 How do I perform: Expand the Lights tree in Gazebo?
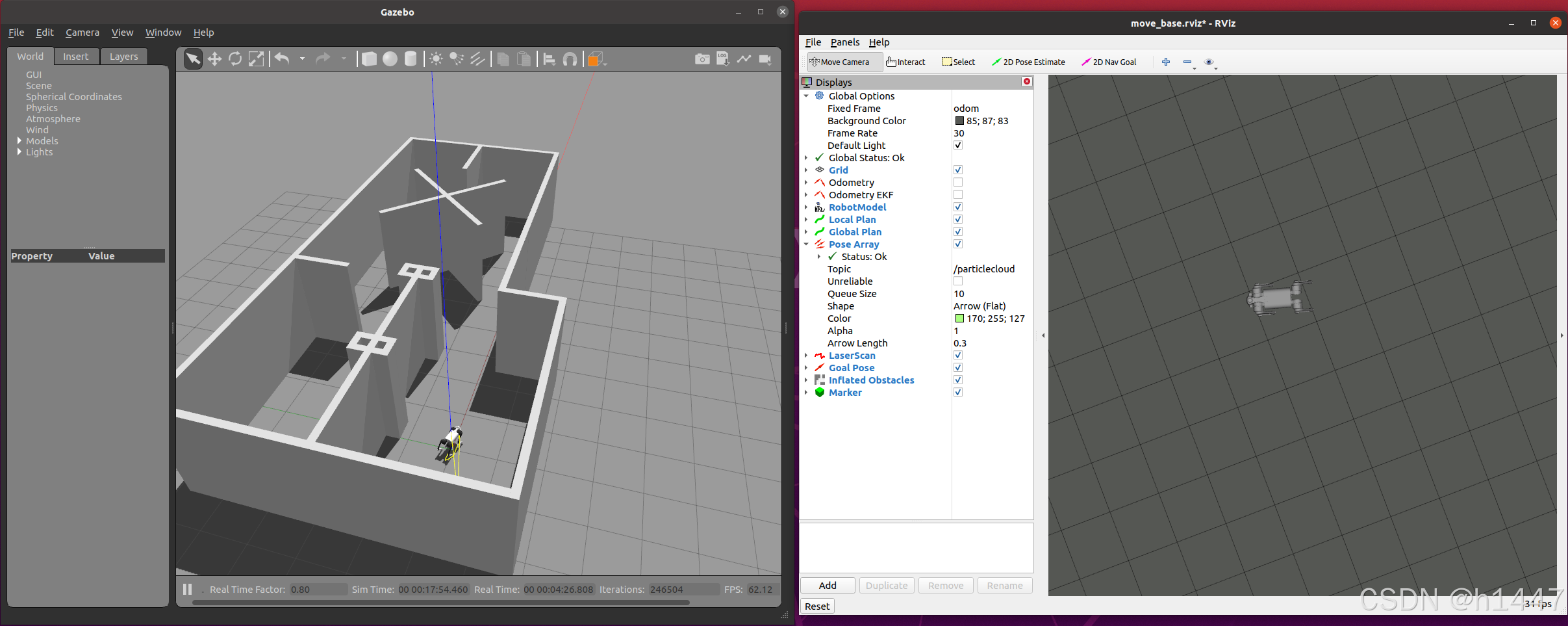point(19,151)
